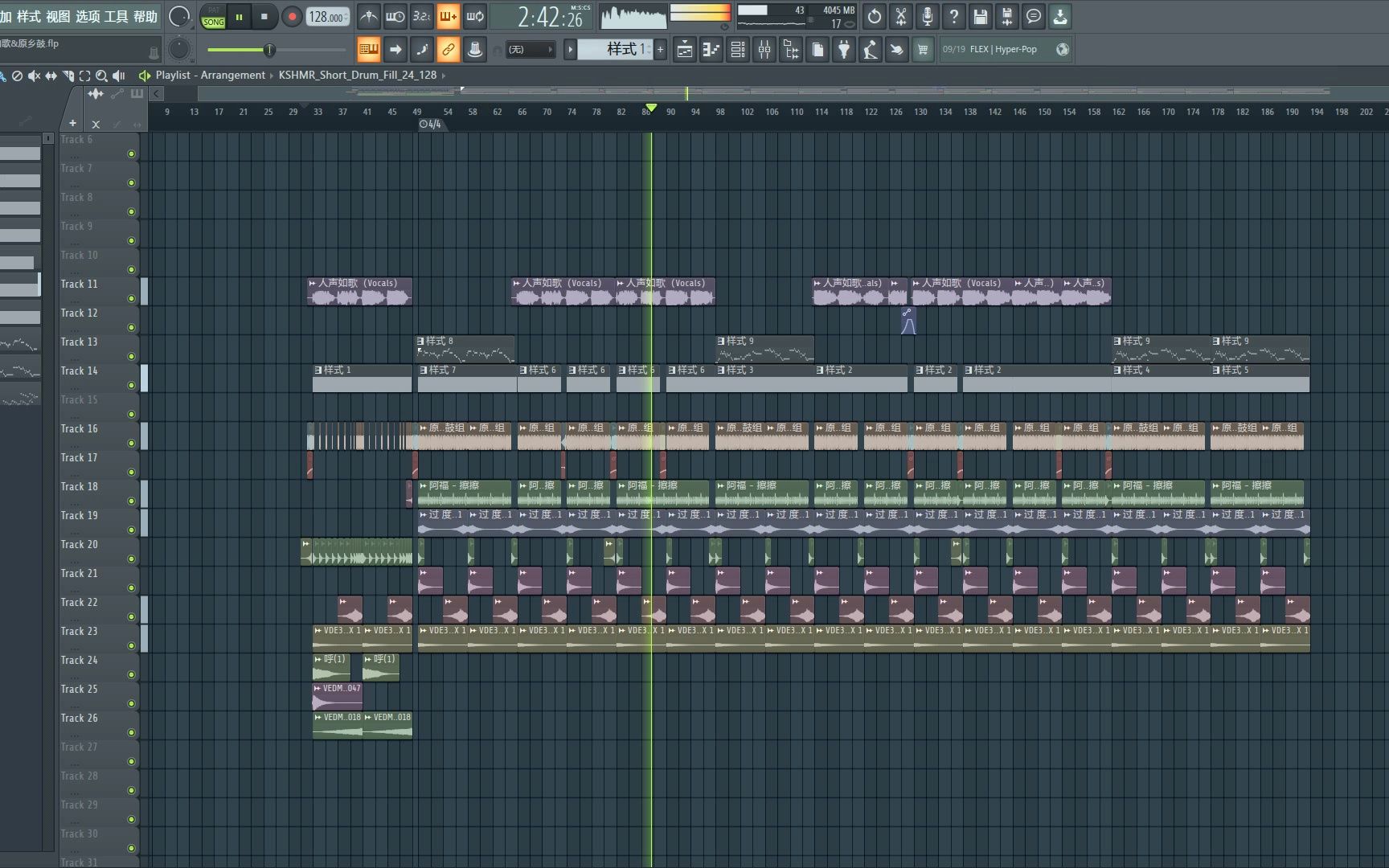Screen dimensions: 1389x868
Task: Open the 视图 menu
Action: tap(58, 16)
